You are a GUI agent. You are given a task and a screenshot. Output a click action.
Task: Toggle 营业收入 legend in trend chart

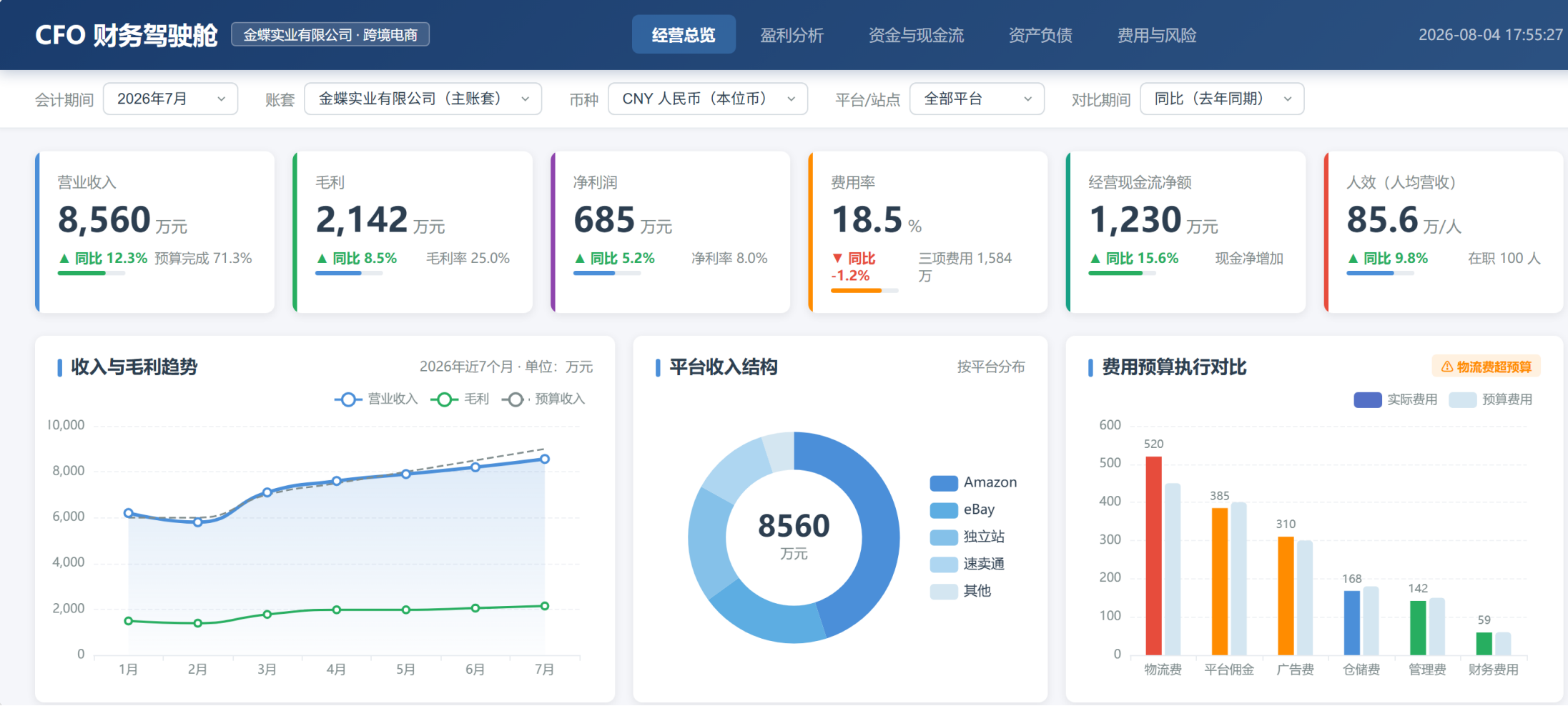click(376, 399)
